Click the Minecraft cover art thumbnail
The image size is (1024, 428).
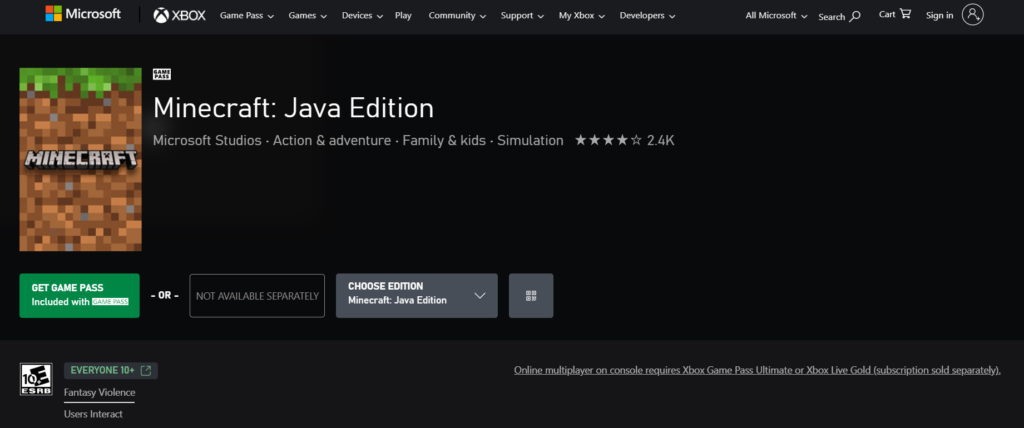(x=80, y=159)
